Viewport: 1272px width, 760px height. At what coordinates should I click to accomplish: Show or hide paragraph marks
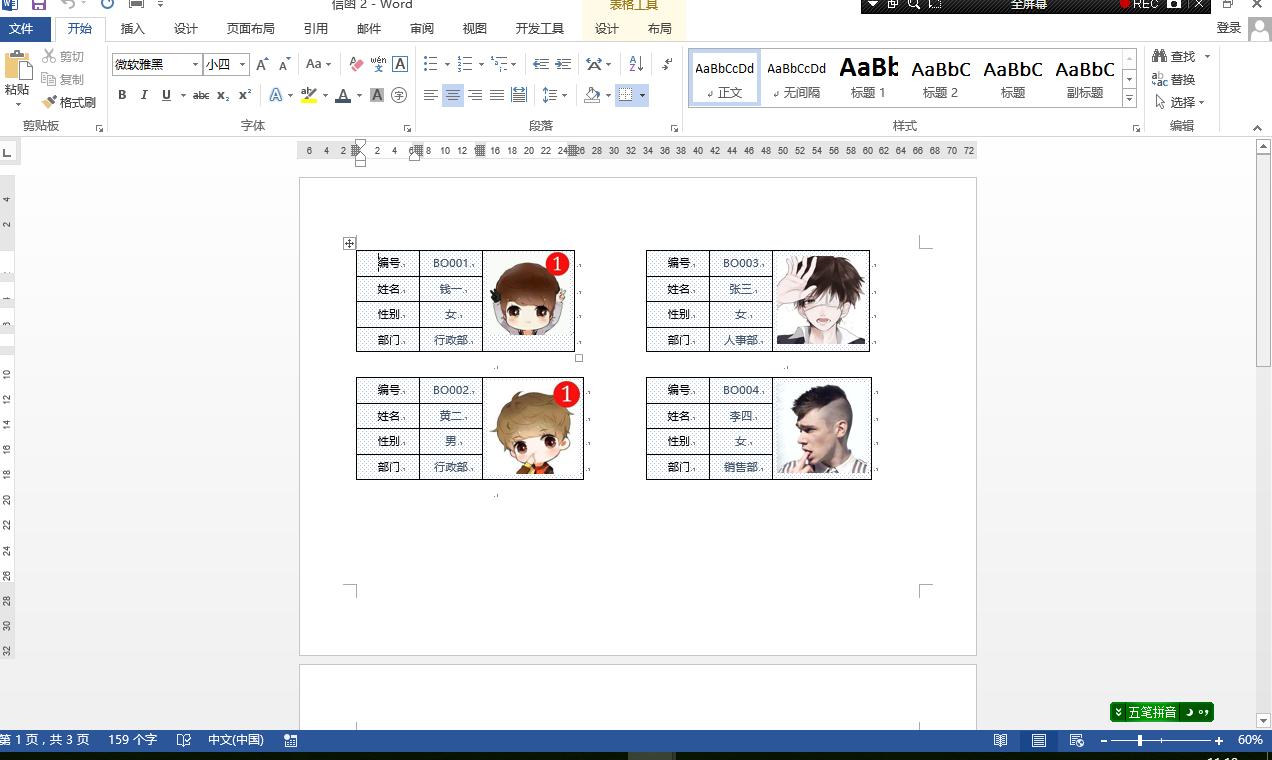(x=667, y=64)
